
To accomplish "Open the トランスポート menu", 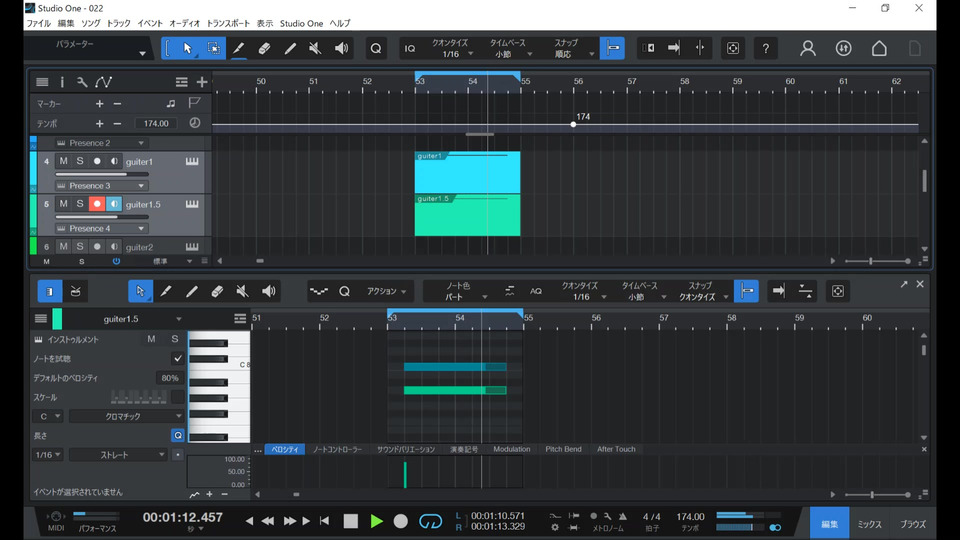I will pos(228,23).
